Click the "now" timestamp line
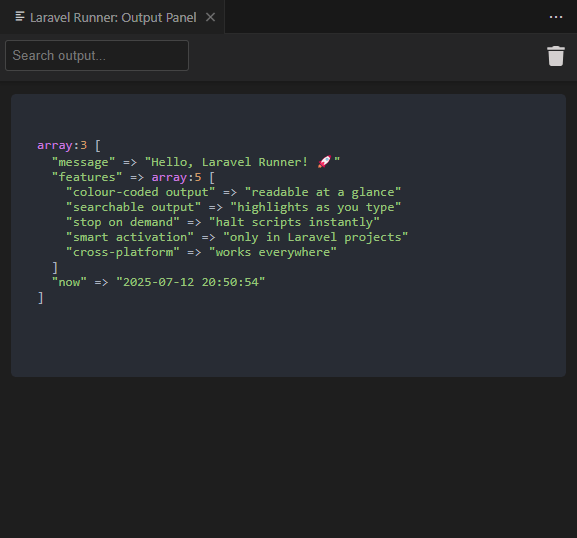The image size is (577, 538). tap(158, 282)
